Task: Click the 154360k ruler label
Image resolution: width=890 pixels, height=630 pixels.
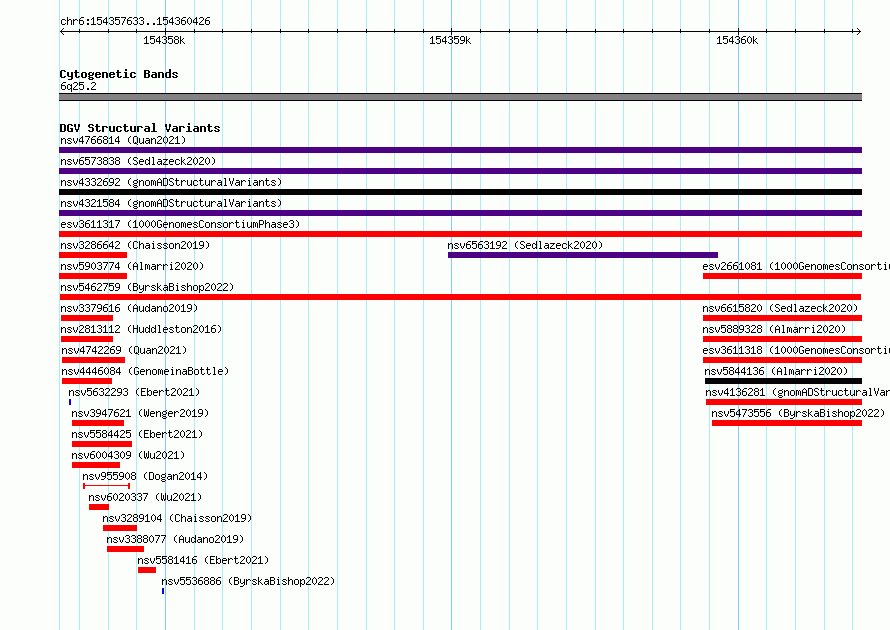Action: 737,40
